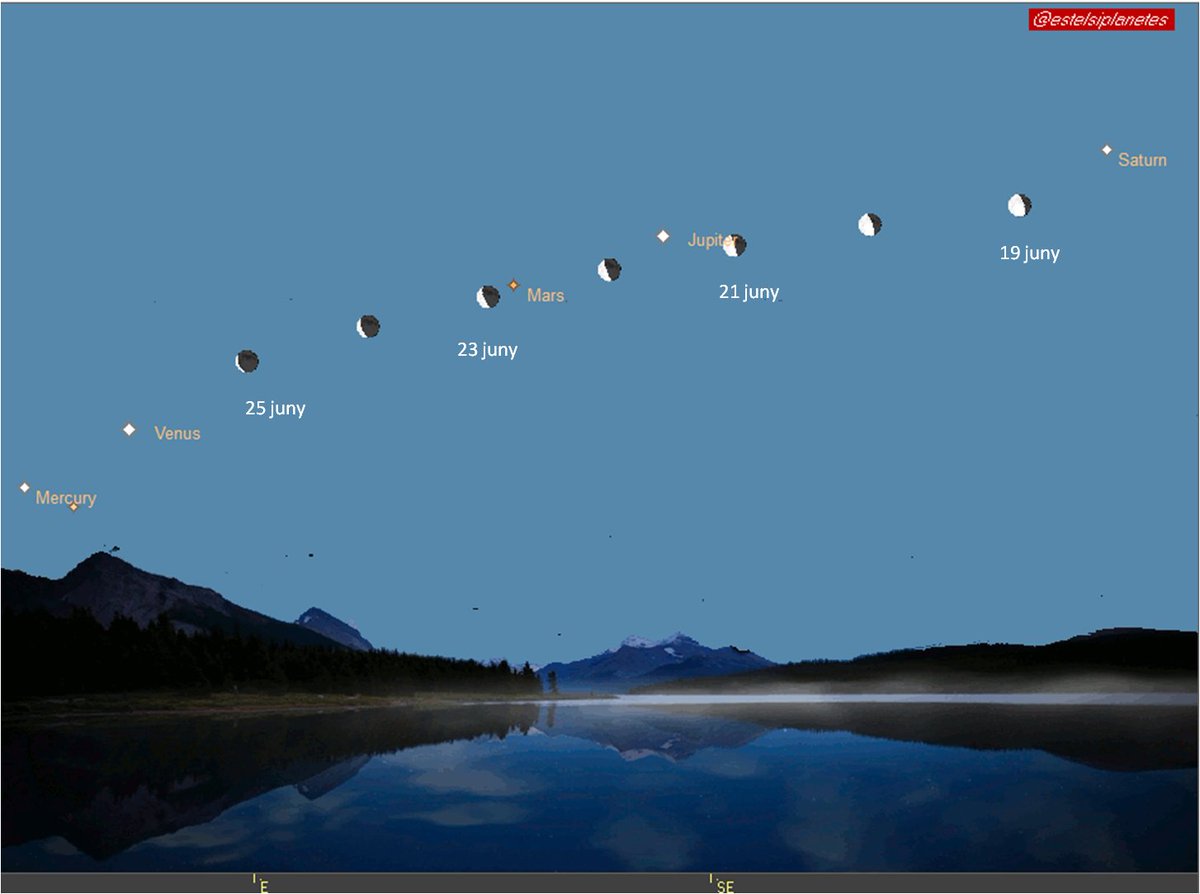Click the orange Mars planet marker
Screen dimensions: 1200x894
click(513, 285)
